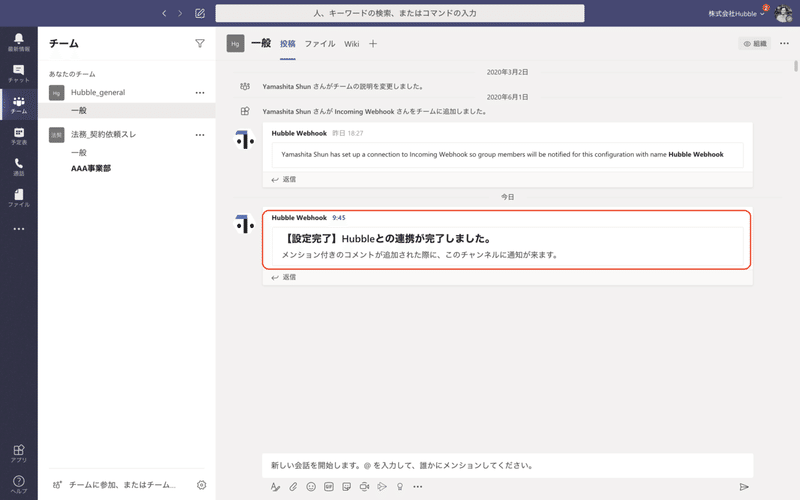Image resolution: width=800 pixels, height=500 pixels.
Task: Click the 組織 button in channel header
Action: 755,44
